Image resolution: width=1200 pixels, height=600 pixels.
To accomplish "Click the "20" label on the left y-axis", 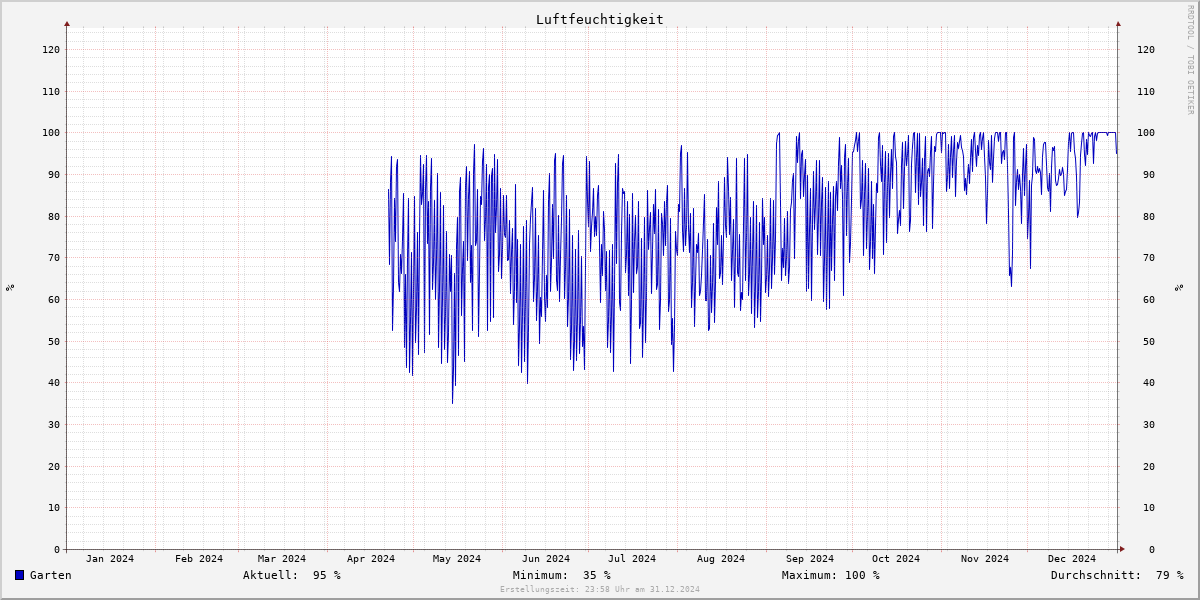I will coord(54,466).
